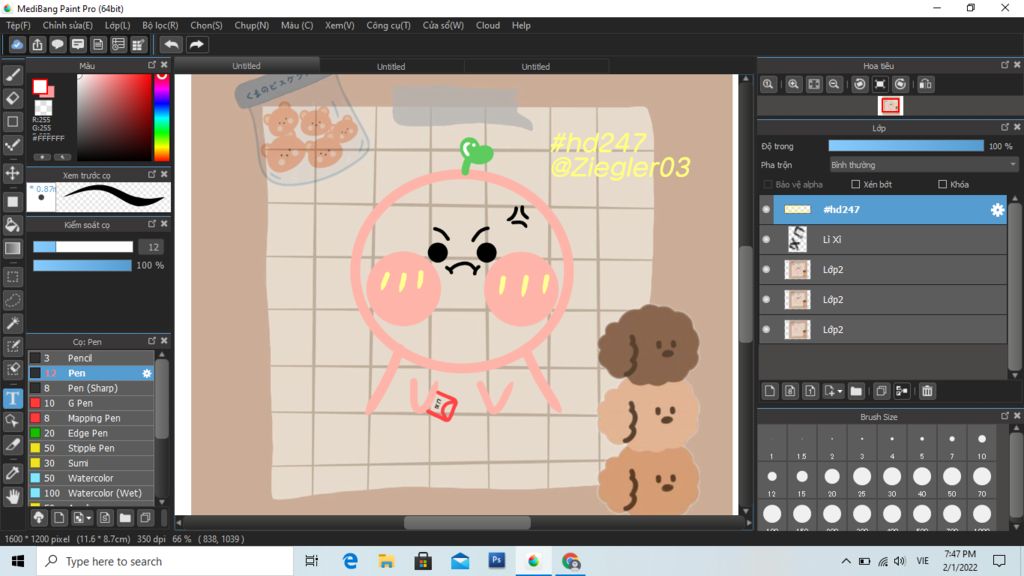Screen dimensions: 1024x576
Task: Open the #hd247 layer settings gear
Action: pos(997,210)
